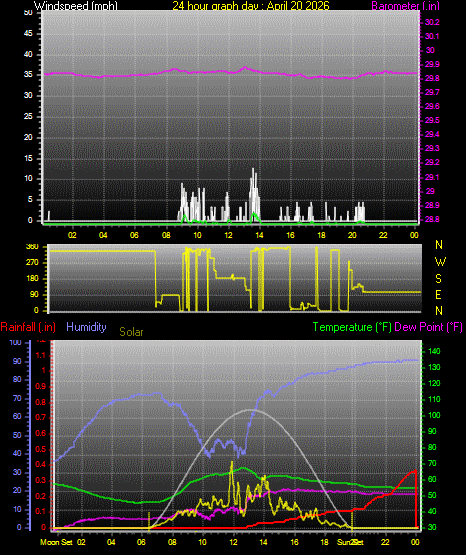The image size is (466, 555).
Task: Click the '24 hour graph day' title
Action: point(251,5)
